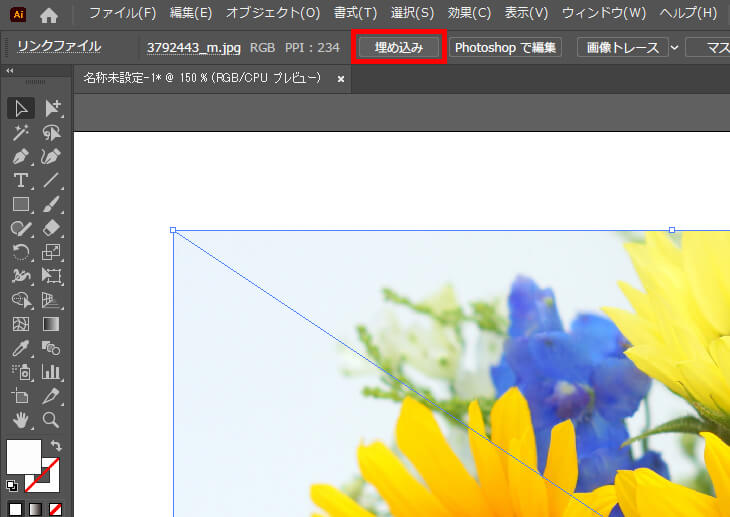Select the Scale tool
The height and width of the screenshot is (517, 730).
tap(52, 252)
